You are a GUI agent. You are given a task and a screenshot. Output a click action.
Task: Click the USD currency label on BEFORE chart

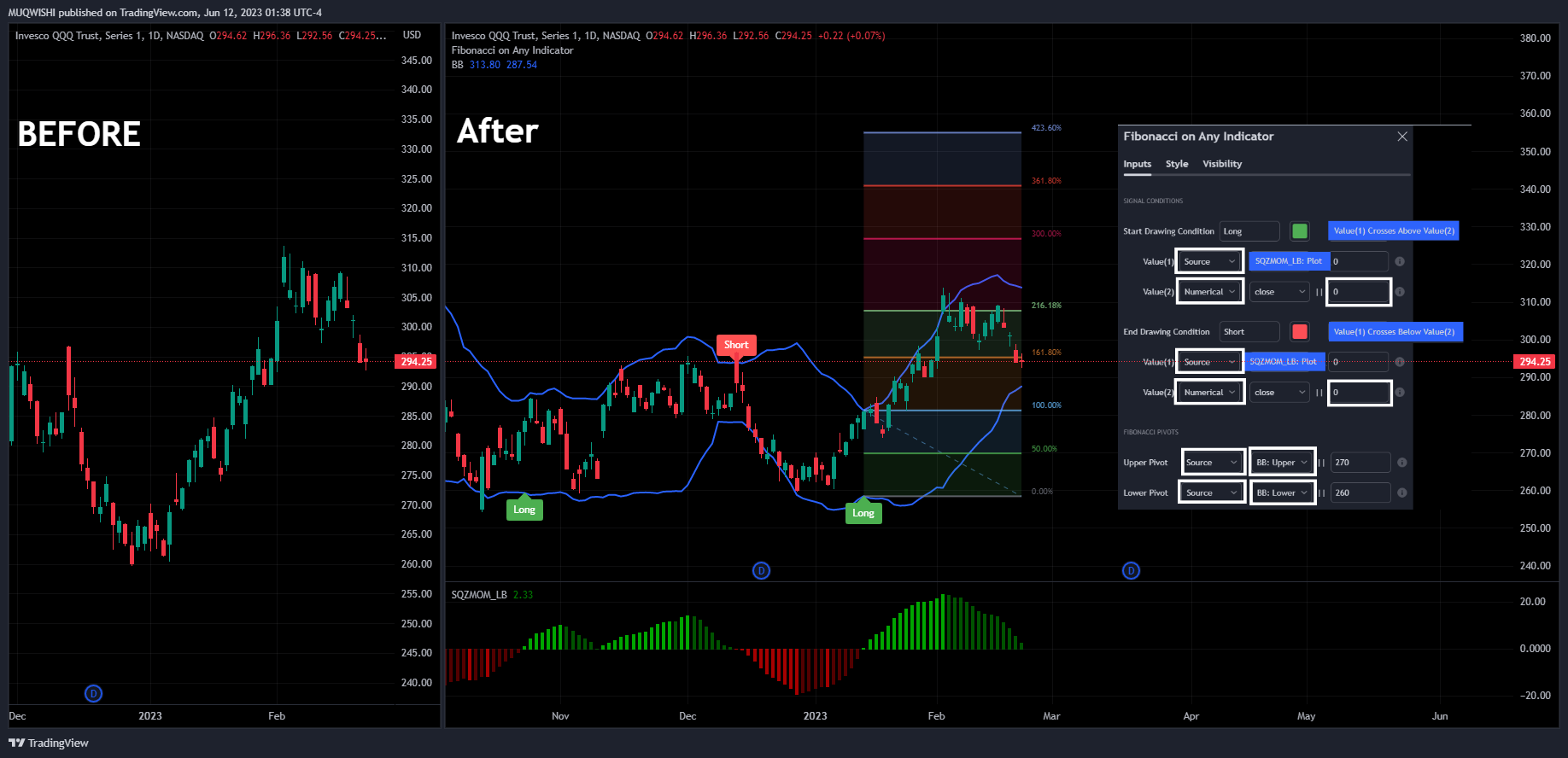(x=412, y=35)
